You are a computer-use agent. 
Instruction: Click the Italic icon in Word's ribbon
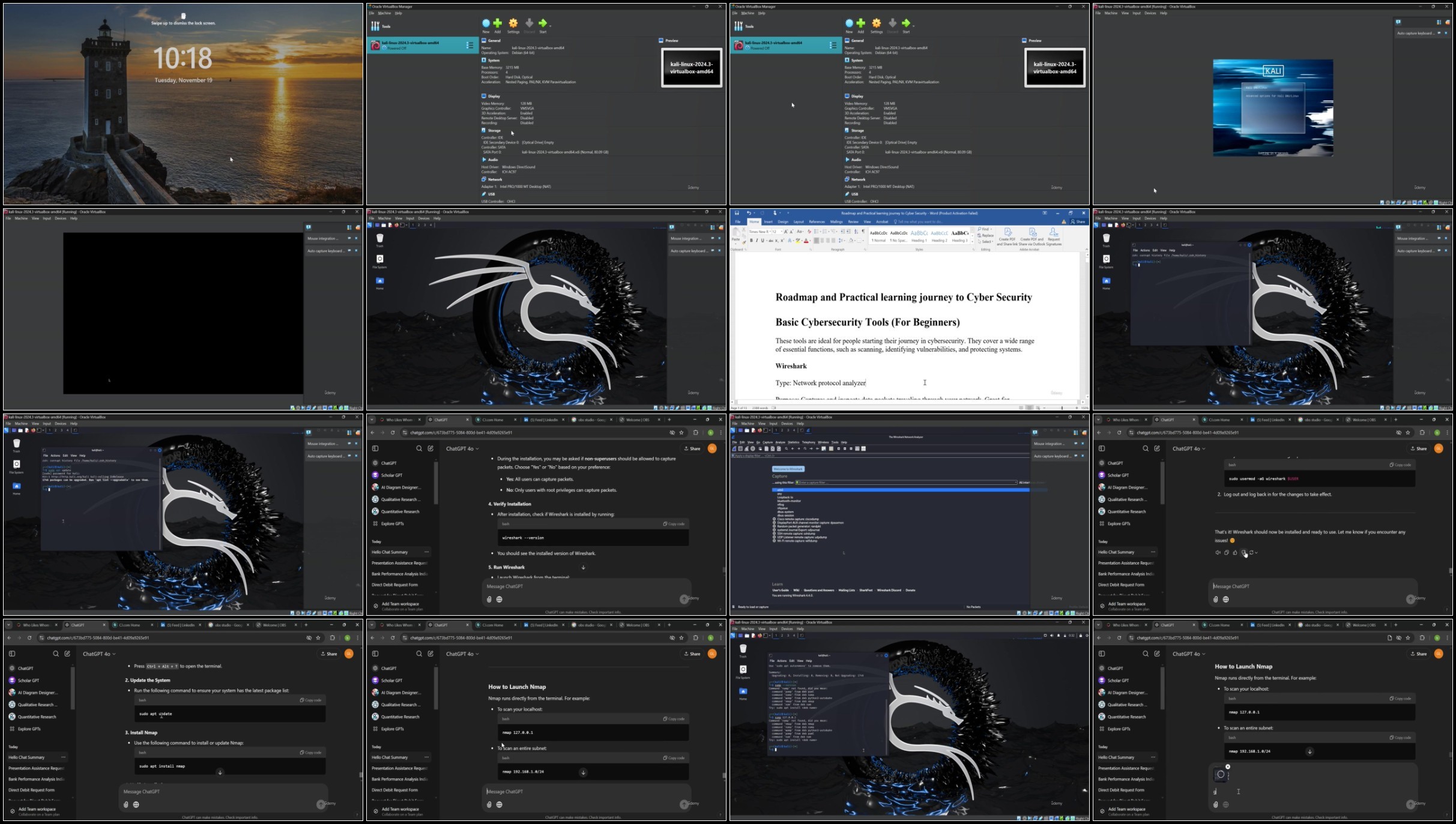click(x=757, y=240)
